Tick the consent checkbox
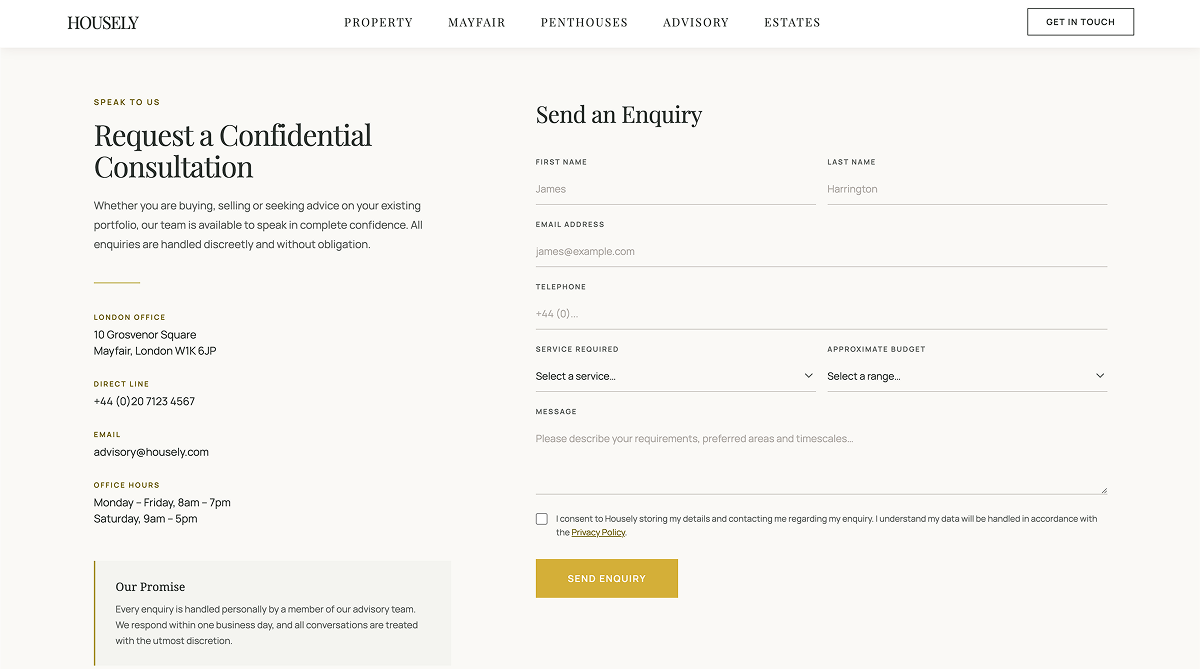Screen dimensions: 1200x669 [x=542, y=519]
